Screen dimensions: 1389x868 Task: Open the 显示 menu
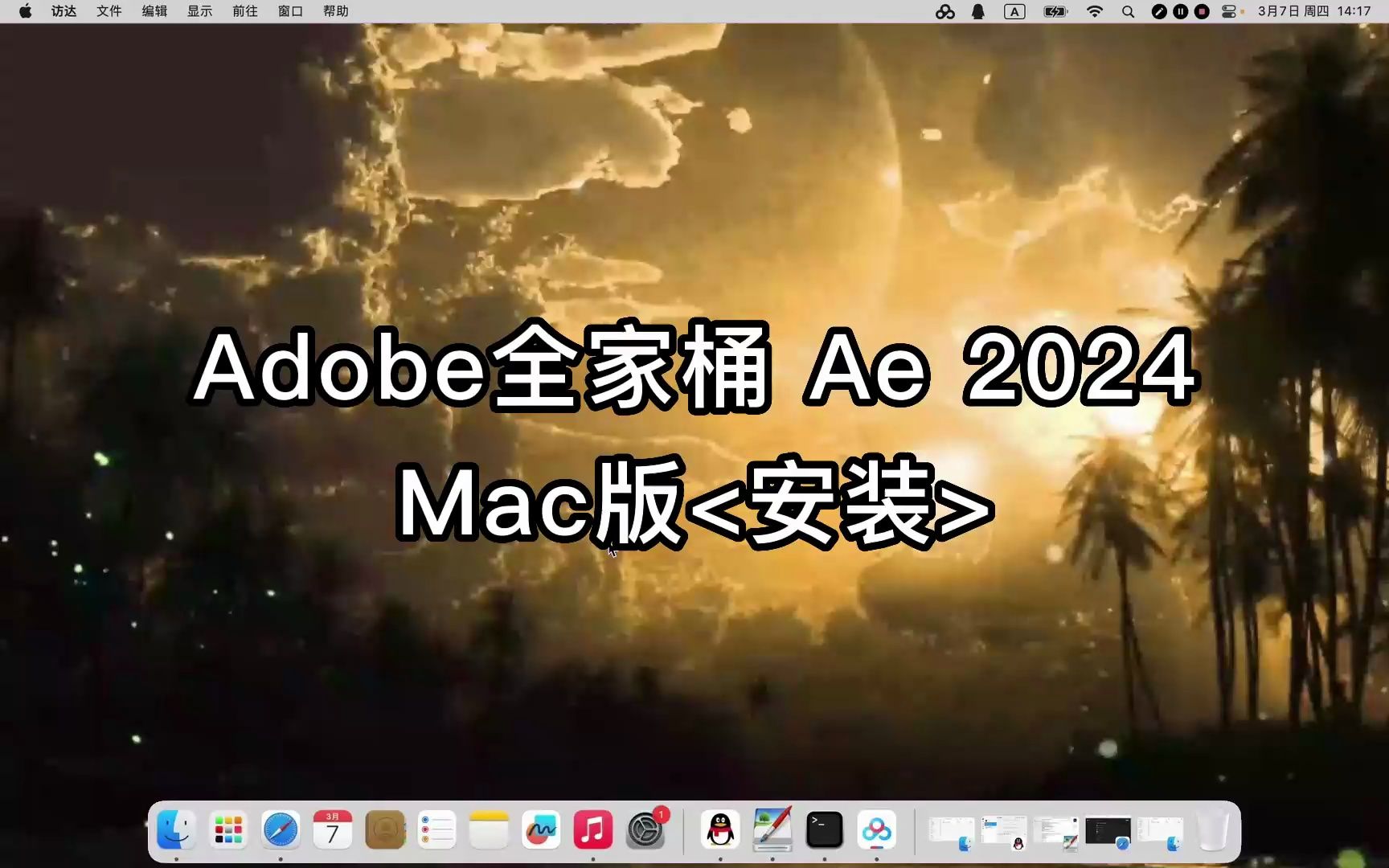199,11
